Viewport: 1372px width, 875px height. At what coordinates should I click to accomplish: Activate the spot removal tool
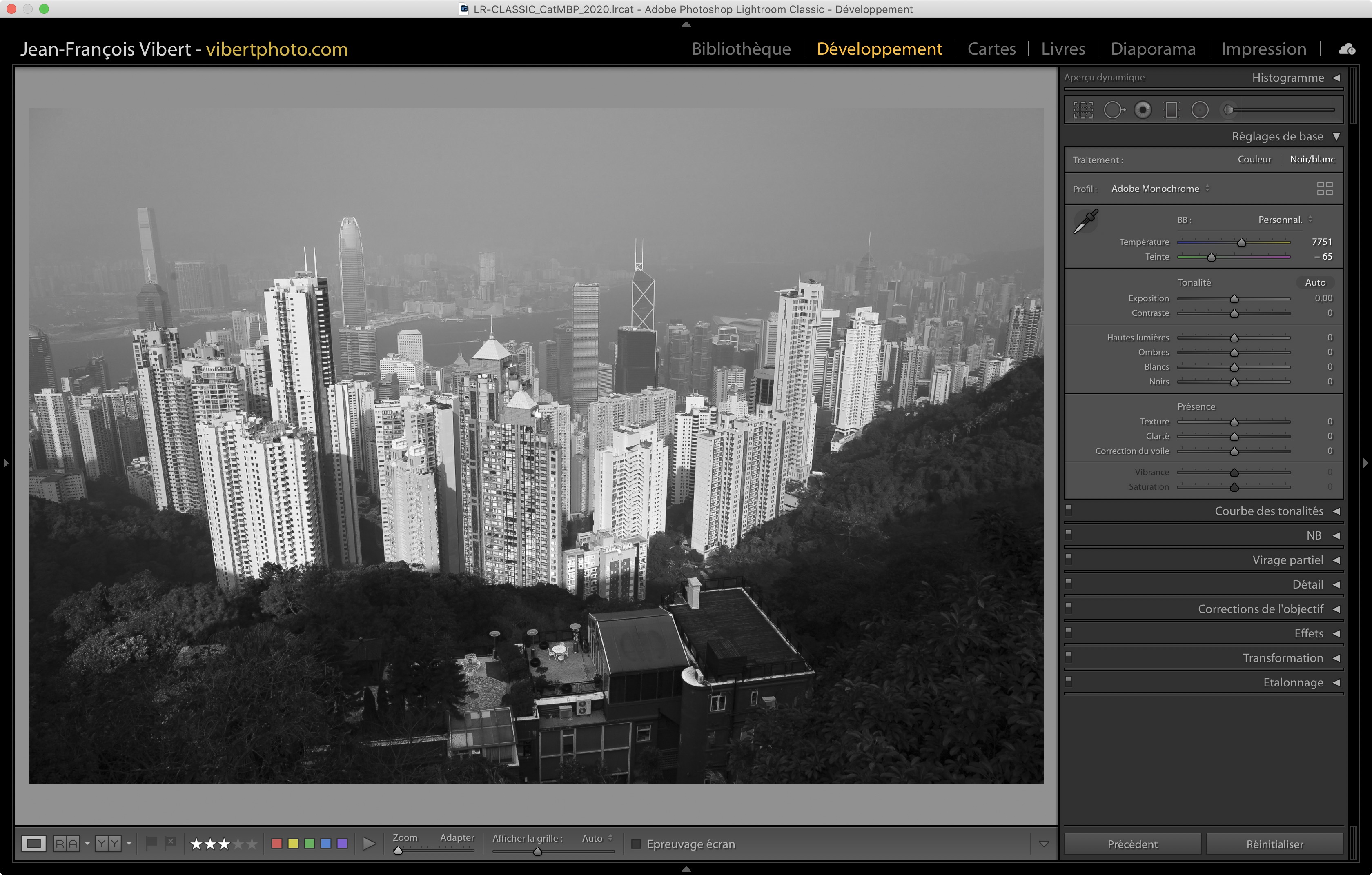[x=1114, y=110]
